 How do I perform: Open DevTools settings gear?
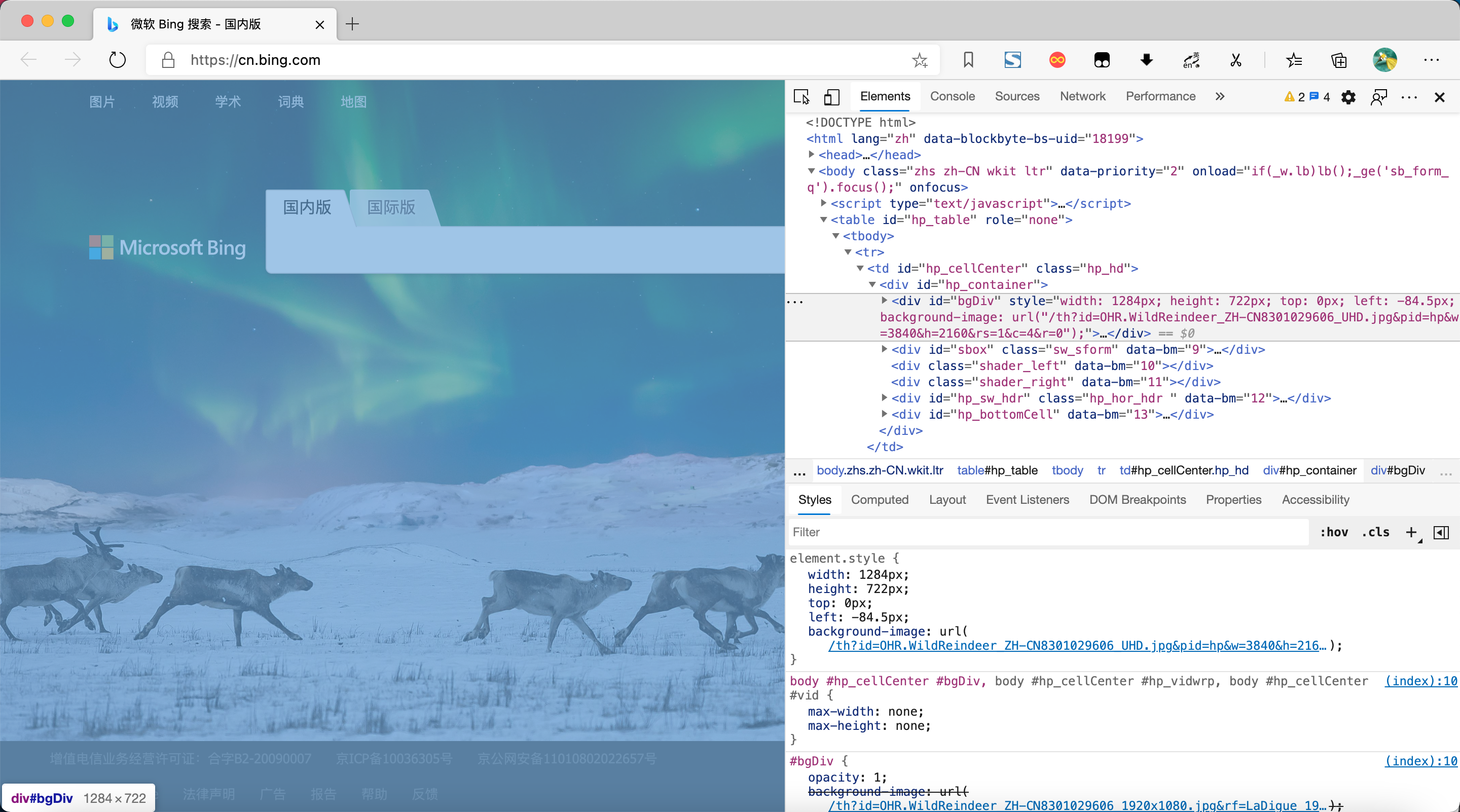coord(1348,97)
